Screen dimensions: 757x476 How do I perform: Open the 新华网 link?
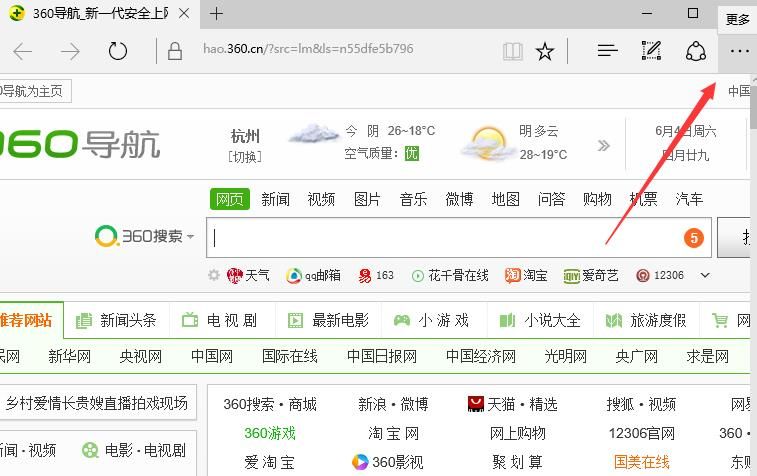click(x=70, y=356)
